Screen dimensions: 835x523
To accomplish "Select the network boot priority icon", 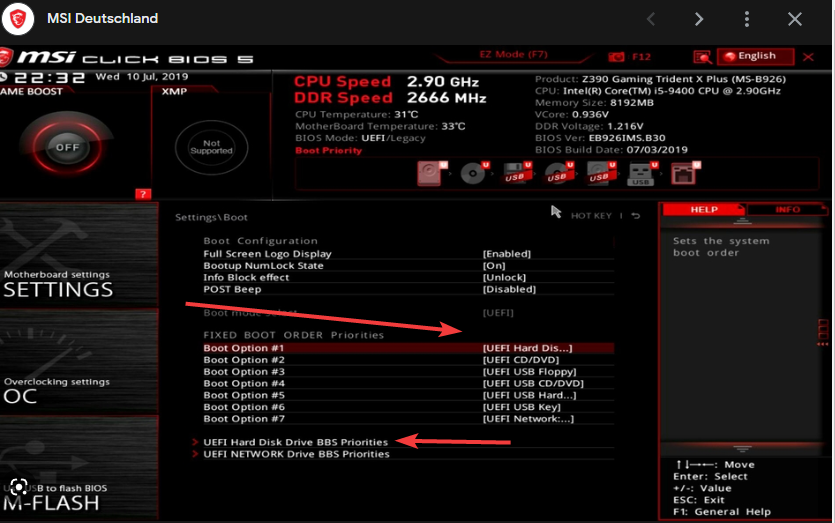I will click(685, 173).
